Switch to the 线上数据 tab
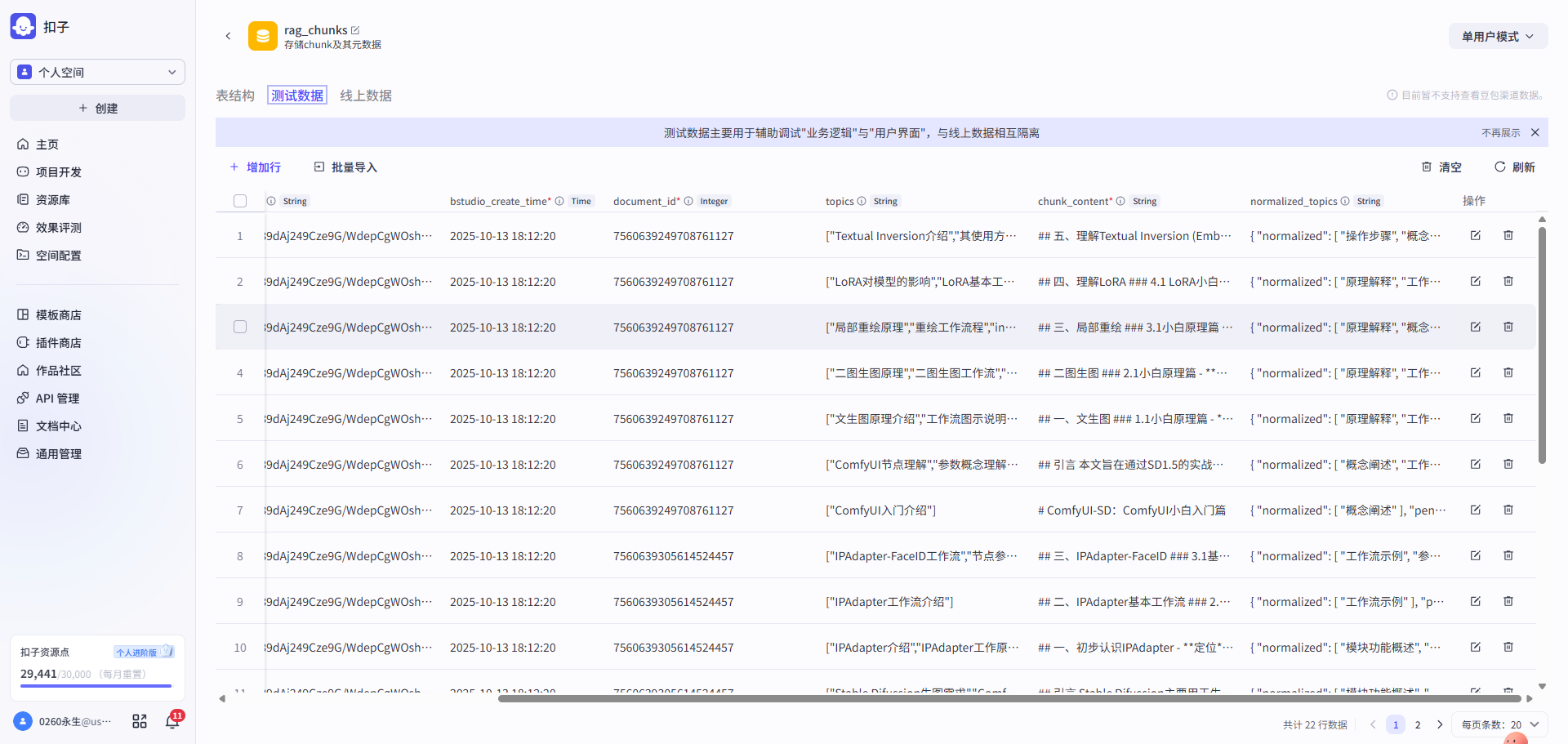Image resolution: width=1568 pixels, height=744 pixels. tap(366, 96)
